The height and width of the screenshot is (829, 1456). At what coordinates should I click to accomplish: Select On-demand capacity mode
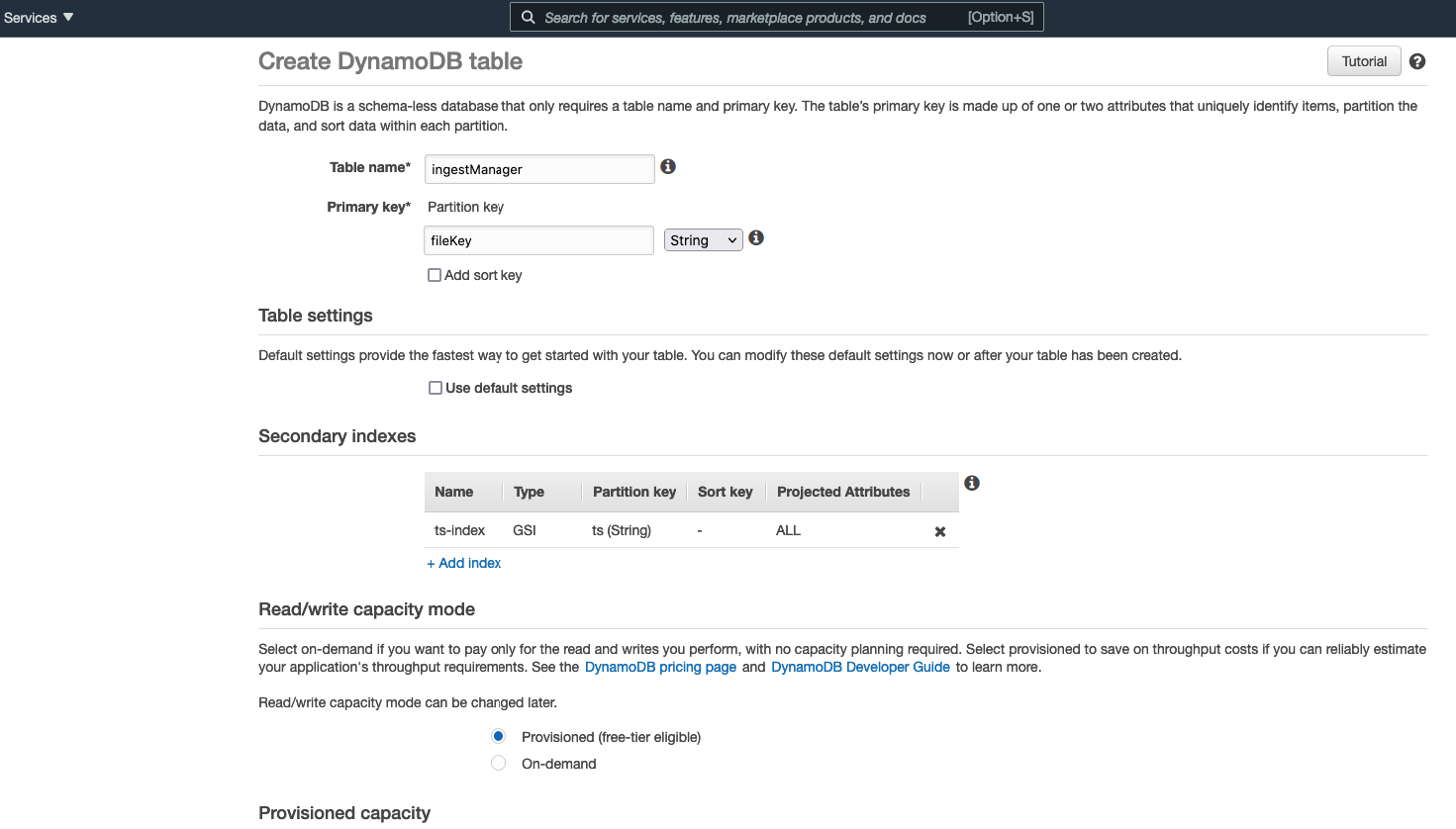point(499,764)
